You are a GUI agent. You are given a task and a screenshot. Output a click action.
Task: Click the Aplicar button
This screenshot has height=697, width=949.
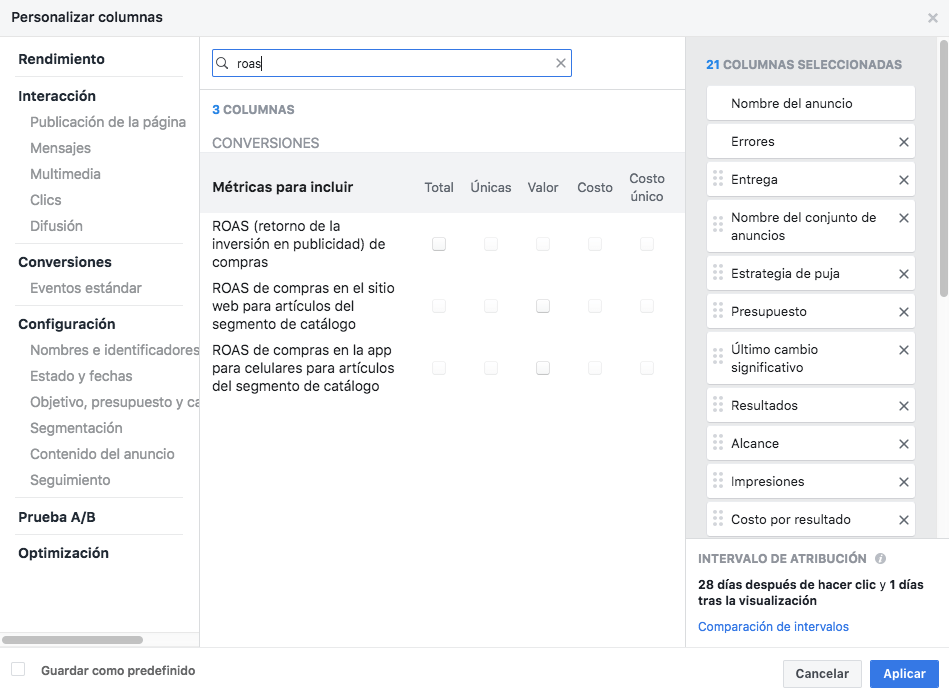tap(904, 674)
